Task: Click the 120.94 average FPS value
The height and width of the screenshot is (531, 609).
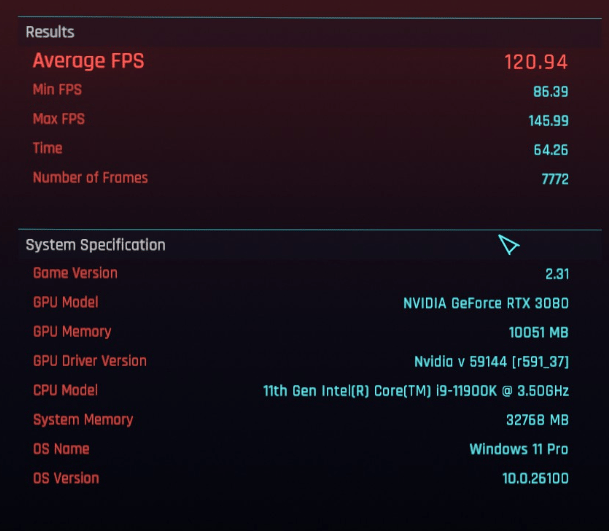Action: 536,62
